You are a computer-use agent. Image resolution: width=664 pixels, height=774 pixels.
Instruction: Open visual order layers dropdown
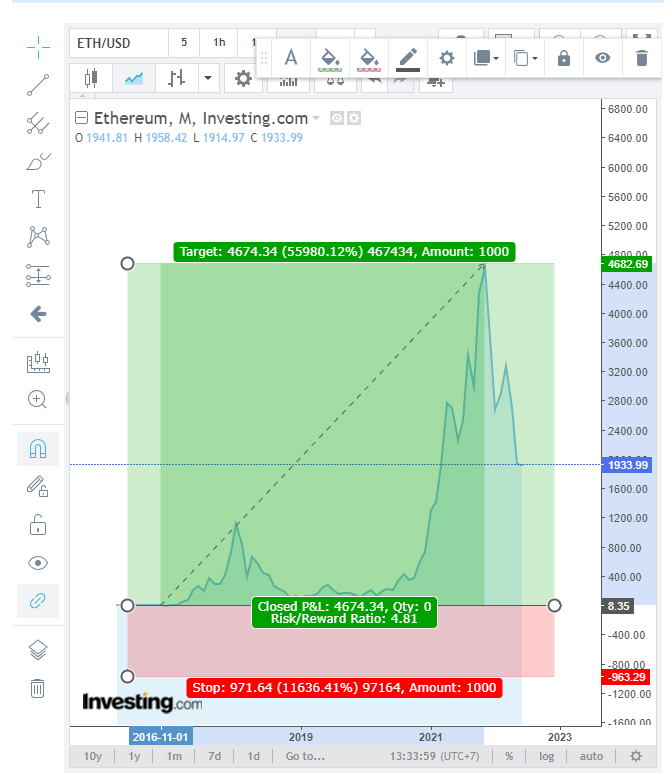[x=486, y=58]
